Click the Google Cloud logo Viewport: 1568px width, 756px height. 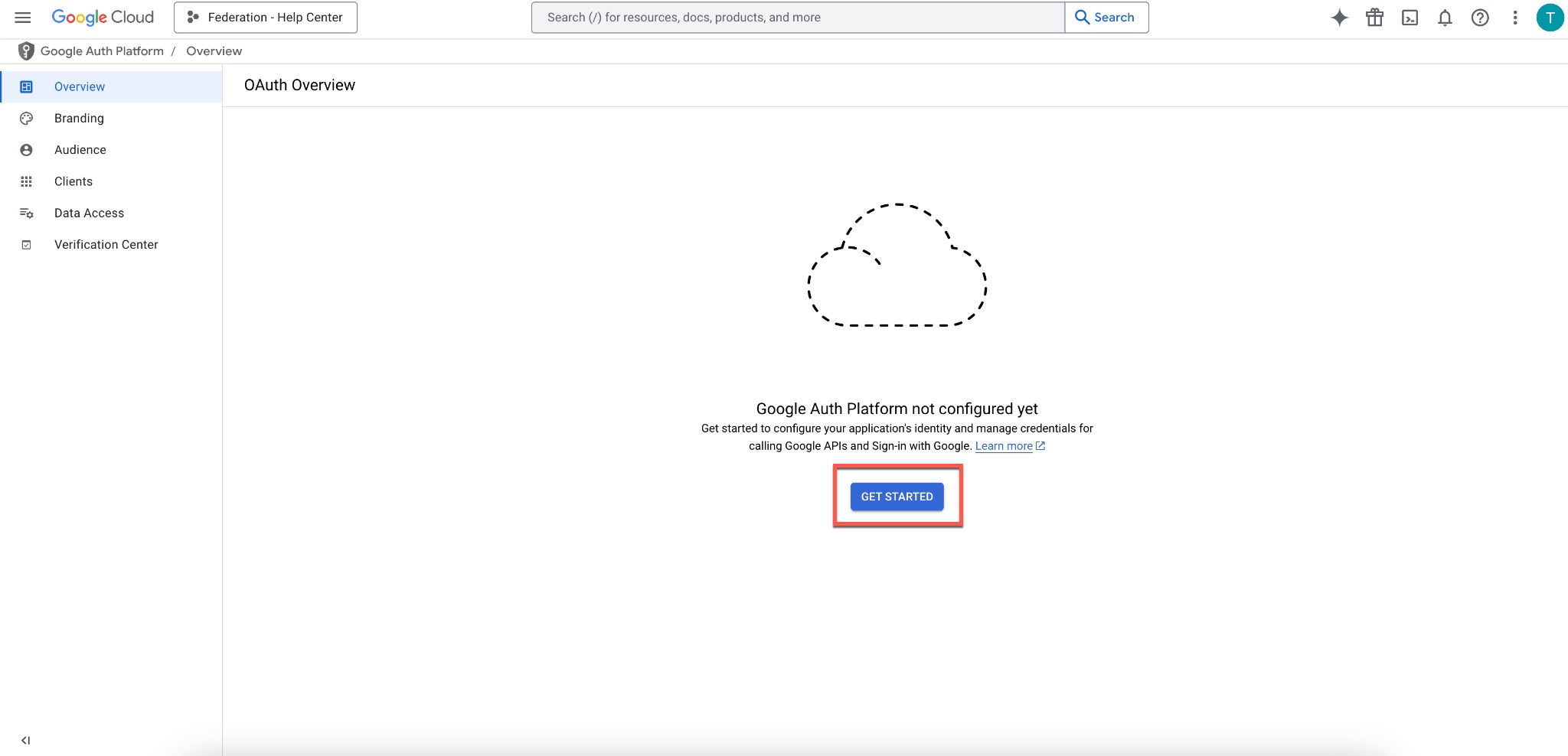click(102, 17)
